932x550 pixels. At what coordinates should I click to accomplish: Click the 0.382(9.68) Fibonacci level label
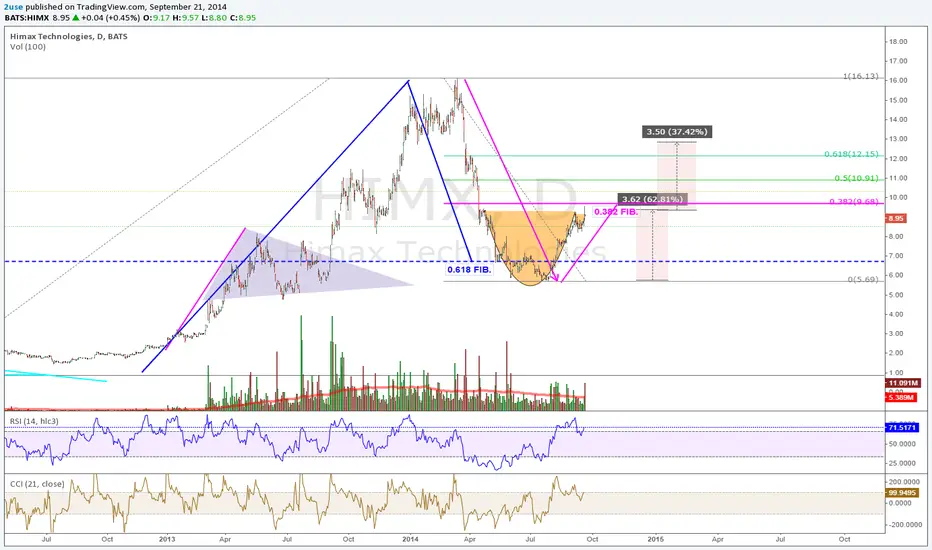point(854,202)
